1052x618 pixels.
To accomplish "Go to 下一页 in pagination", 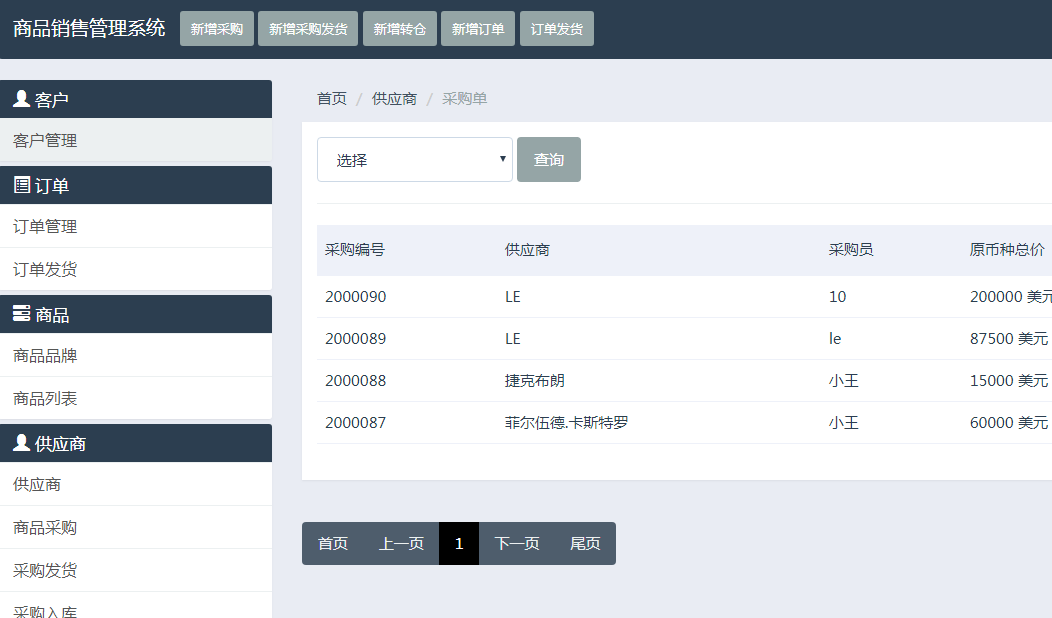I will [x=517, y=544].
